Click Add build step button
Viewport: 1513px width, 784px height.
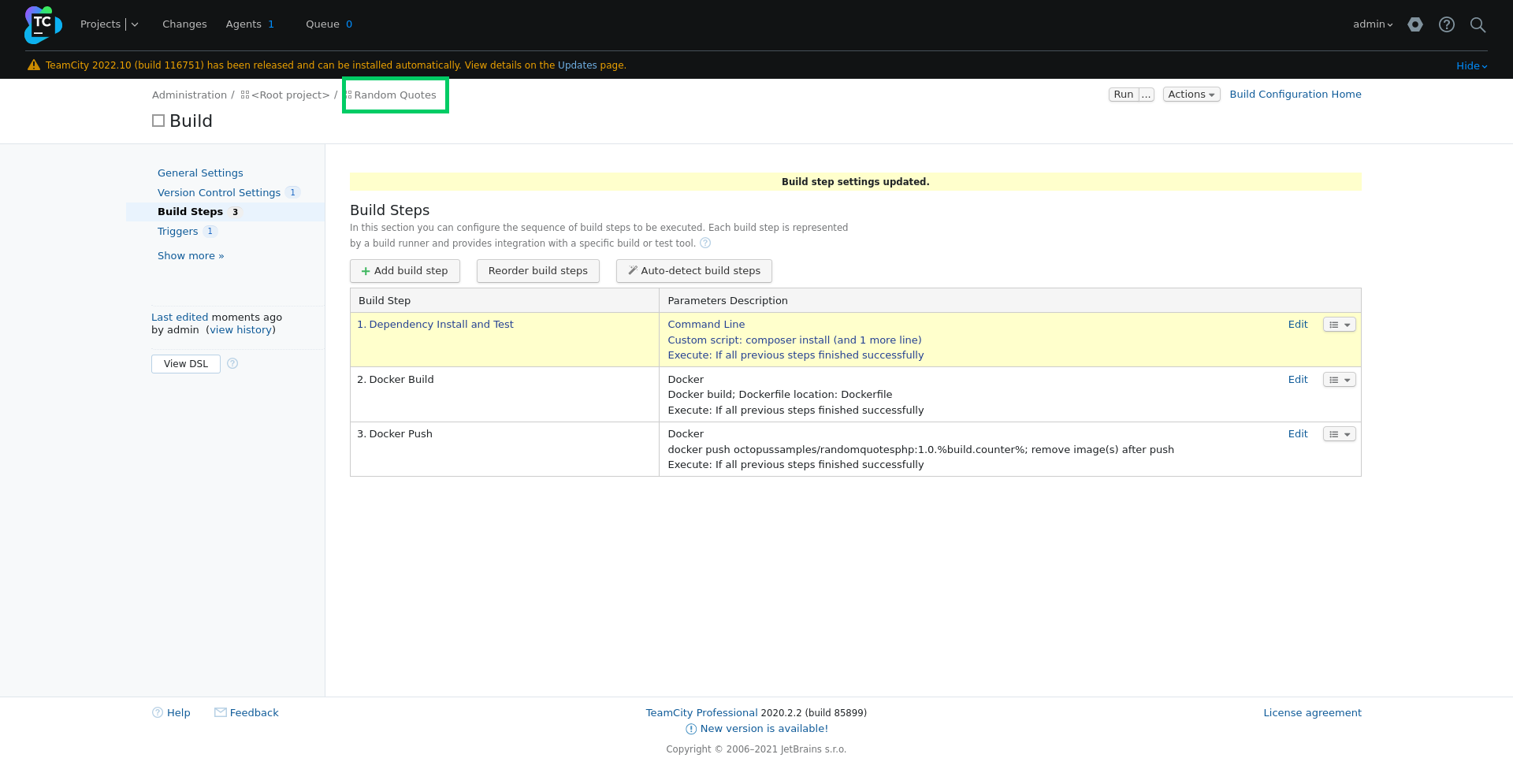pos(405,271)
